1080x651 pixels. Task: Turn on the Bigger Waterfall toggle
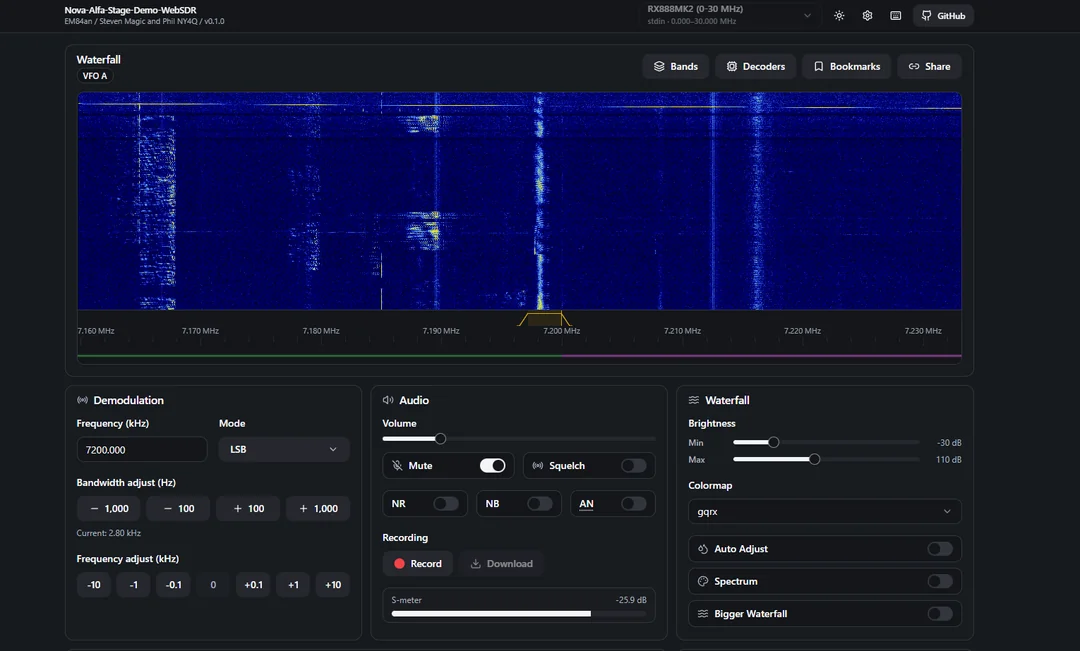point(938,613)
